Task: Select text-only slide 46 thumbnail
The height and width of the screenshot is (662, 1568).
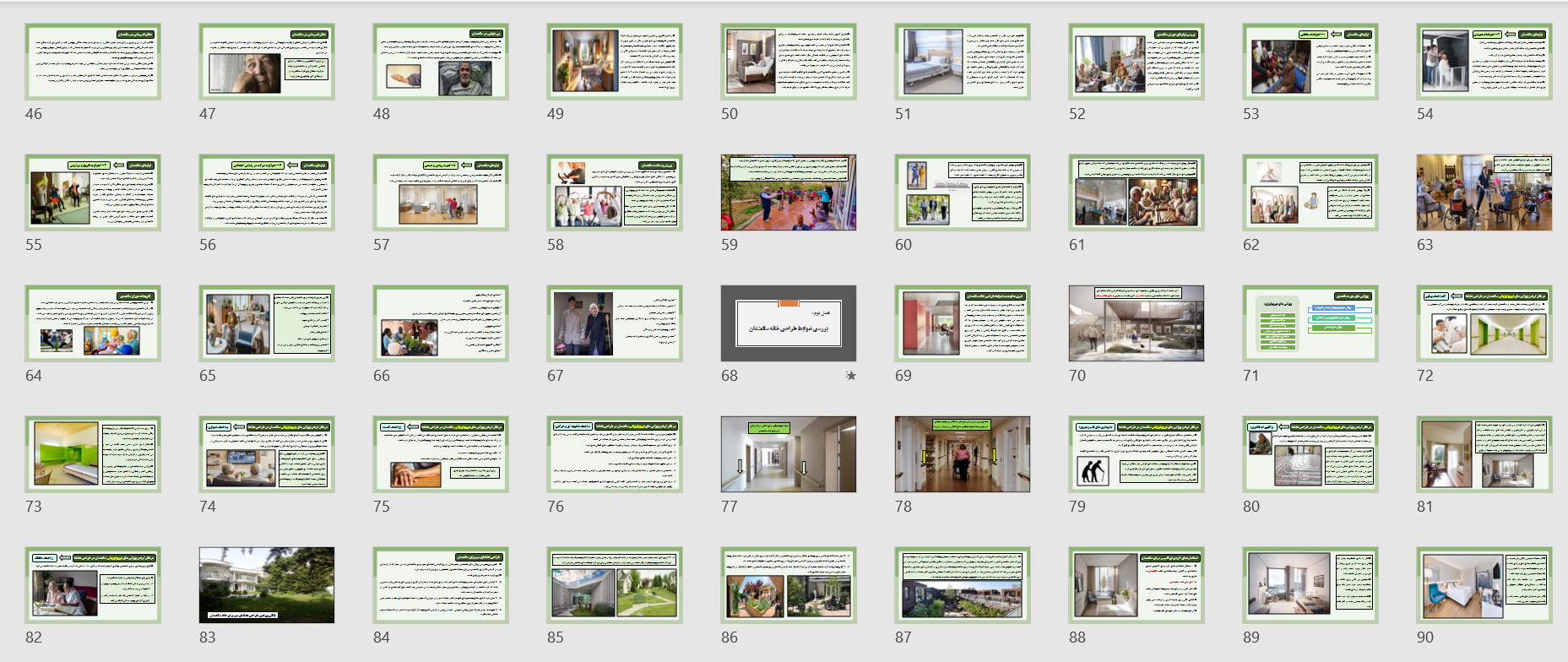Action: point(93,62)
